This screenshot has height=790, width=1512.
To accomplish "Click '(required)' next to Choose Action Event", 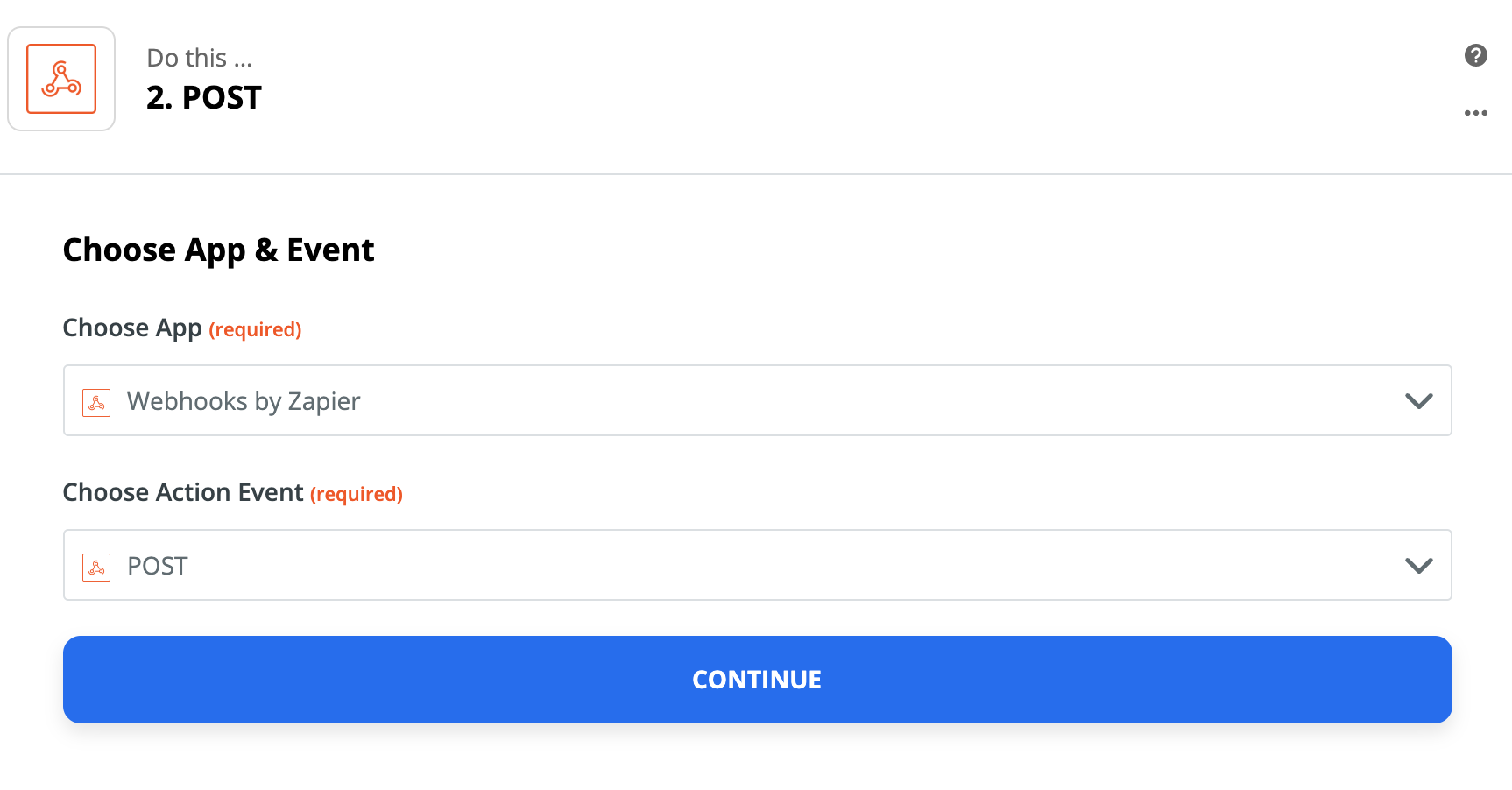I will pos(357,494).
